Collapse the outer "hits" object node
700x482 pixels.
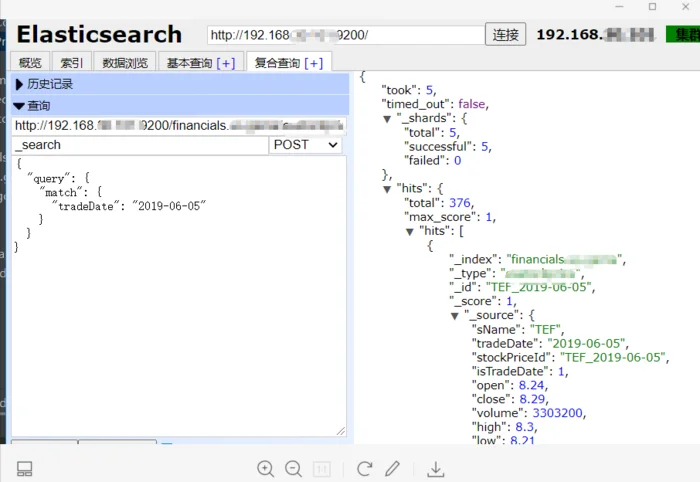[x=387, y=189]
